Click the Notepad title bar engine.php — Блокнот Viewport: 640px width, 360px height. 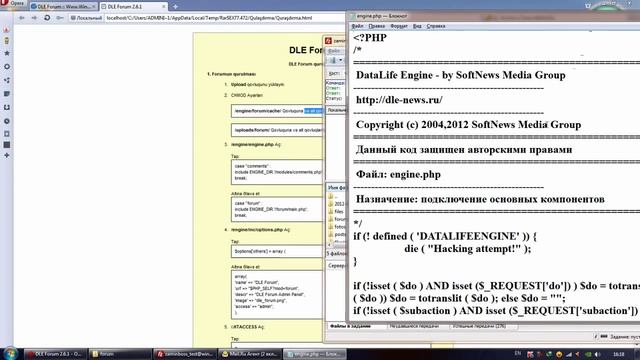(x=494, y=16)
